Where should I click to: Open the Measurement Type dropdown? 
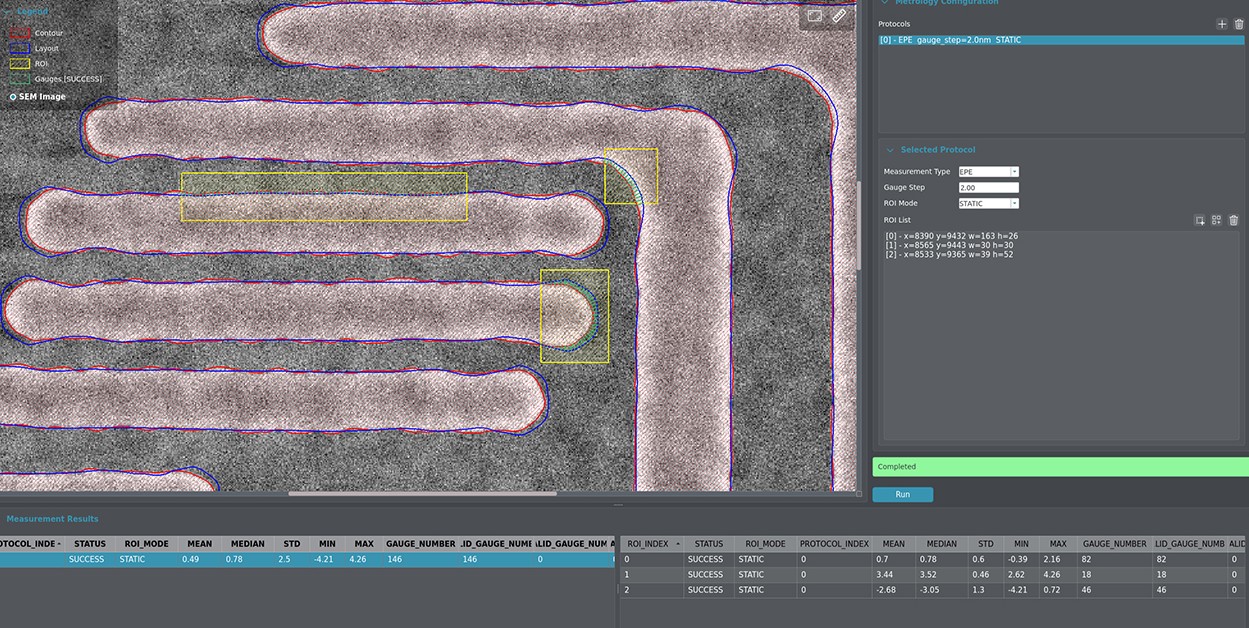(x=988, y=172)
